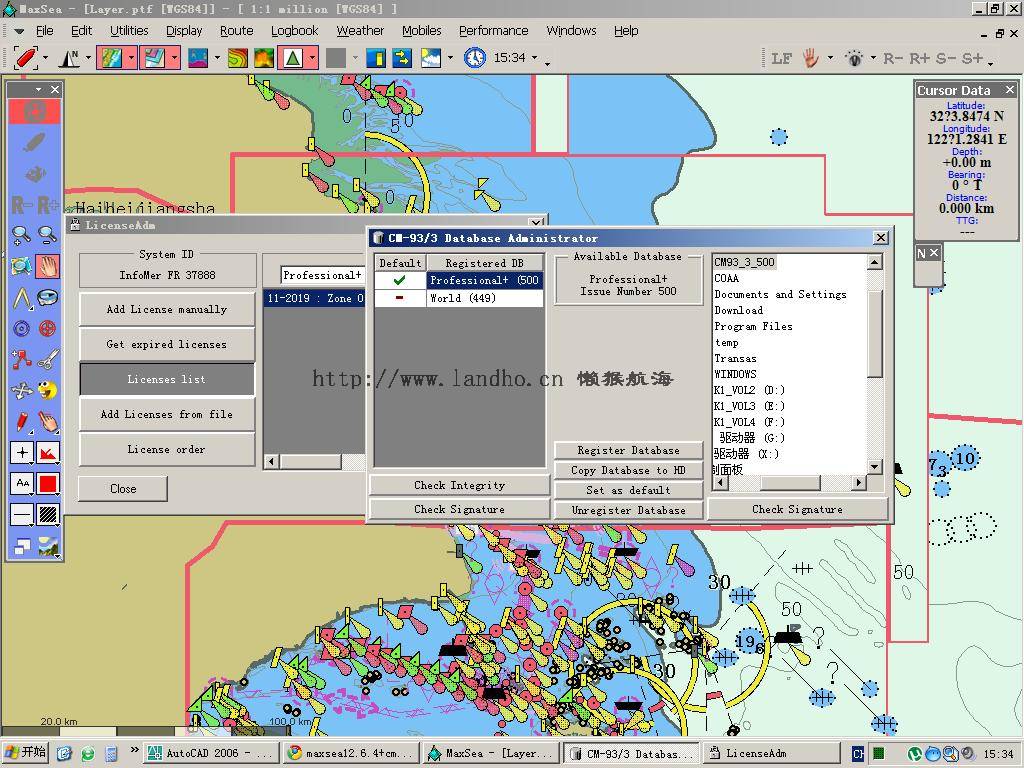Click Add Licenses from file button
The width and height of the screenshot is (1024, 768).
tap(167, 414)
